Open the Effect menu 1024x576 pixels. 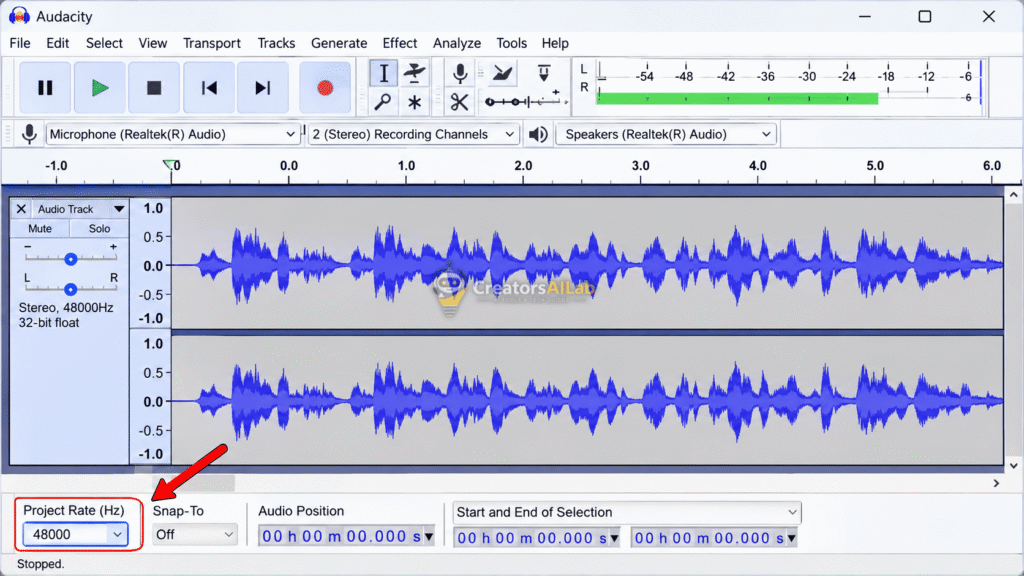[400, 43]
